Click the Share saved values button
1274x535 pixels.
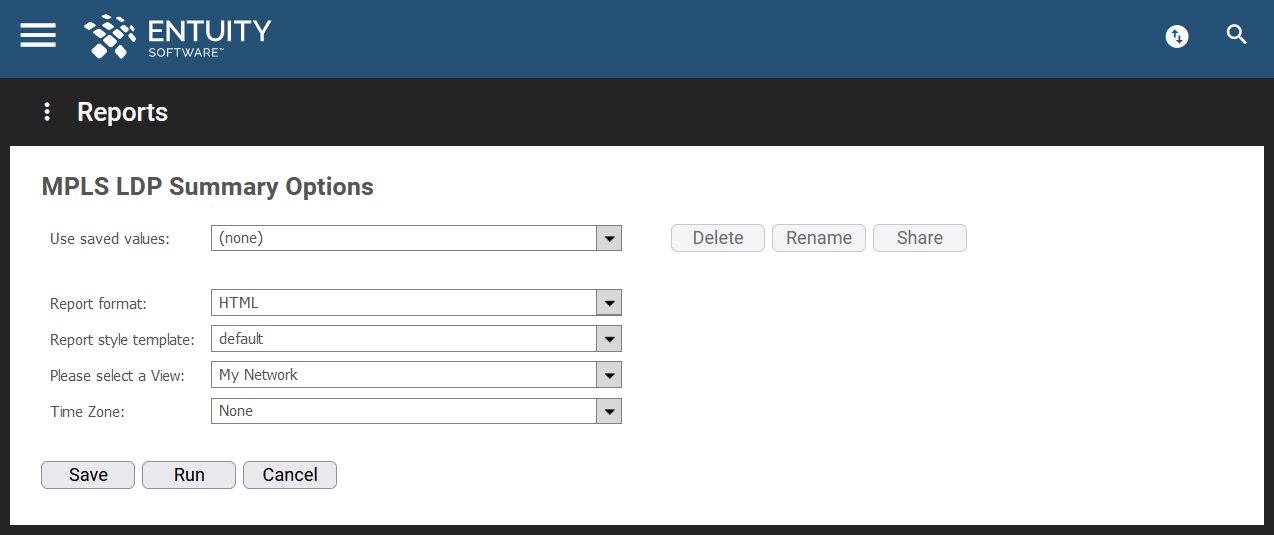920,238
